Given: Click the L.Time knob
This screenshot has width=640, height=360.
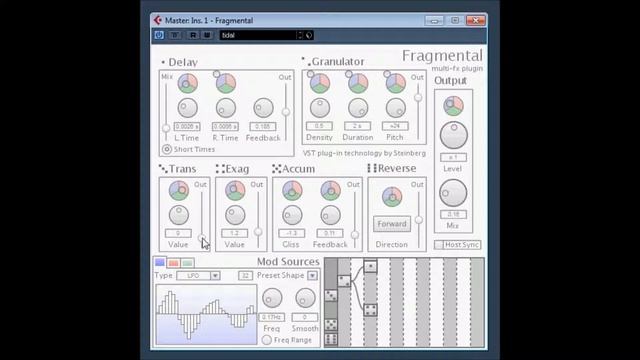Looking at the screenshot, I should pos(188,108).
